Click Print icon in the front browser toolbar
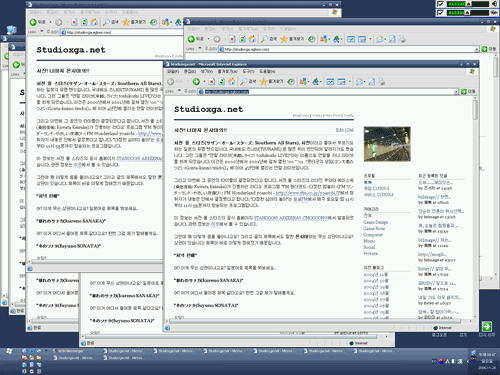This screenshot has width=500, height=375. (381, 82)
